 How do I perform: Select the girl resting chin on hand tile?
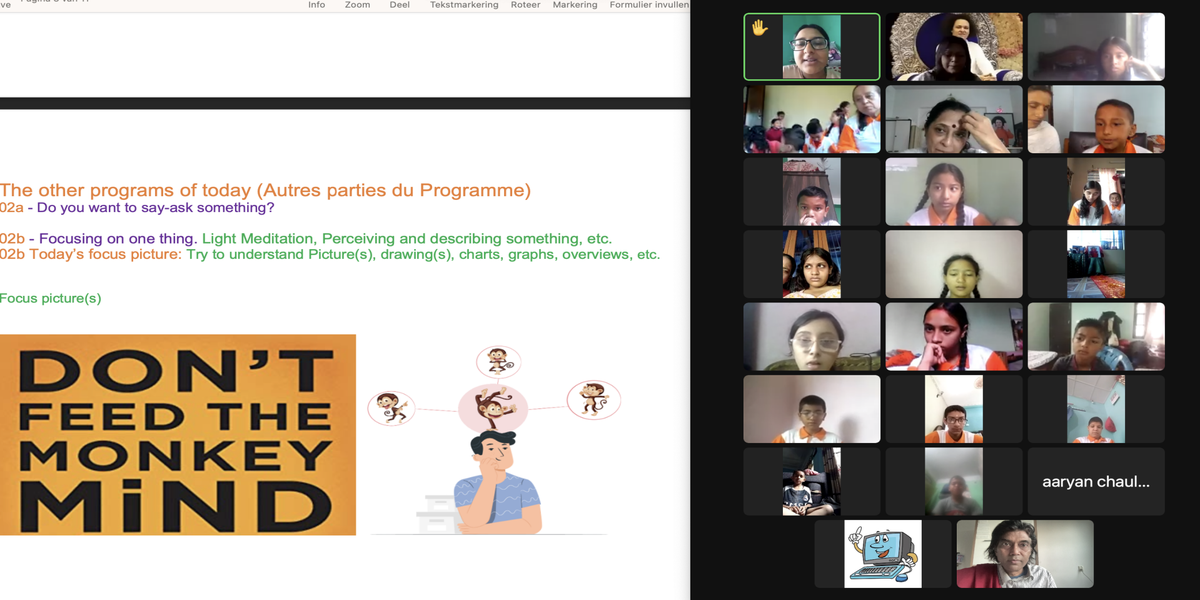pyautogui.click(x=955, y=336)
